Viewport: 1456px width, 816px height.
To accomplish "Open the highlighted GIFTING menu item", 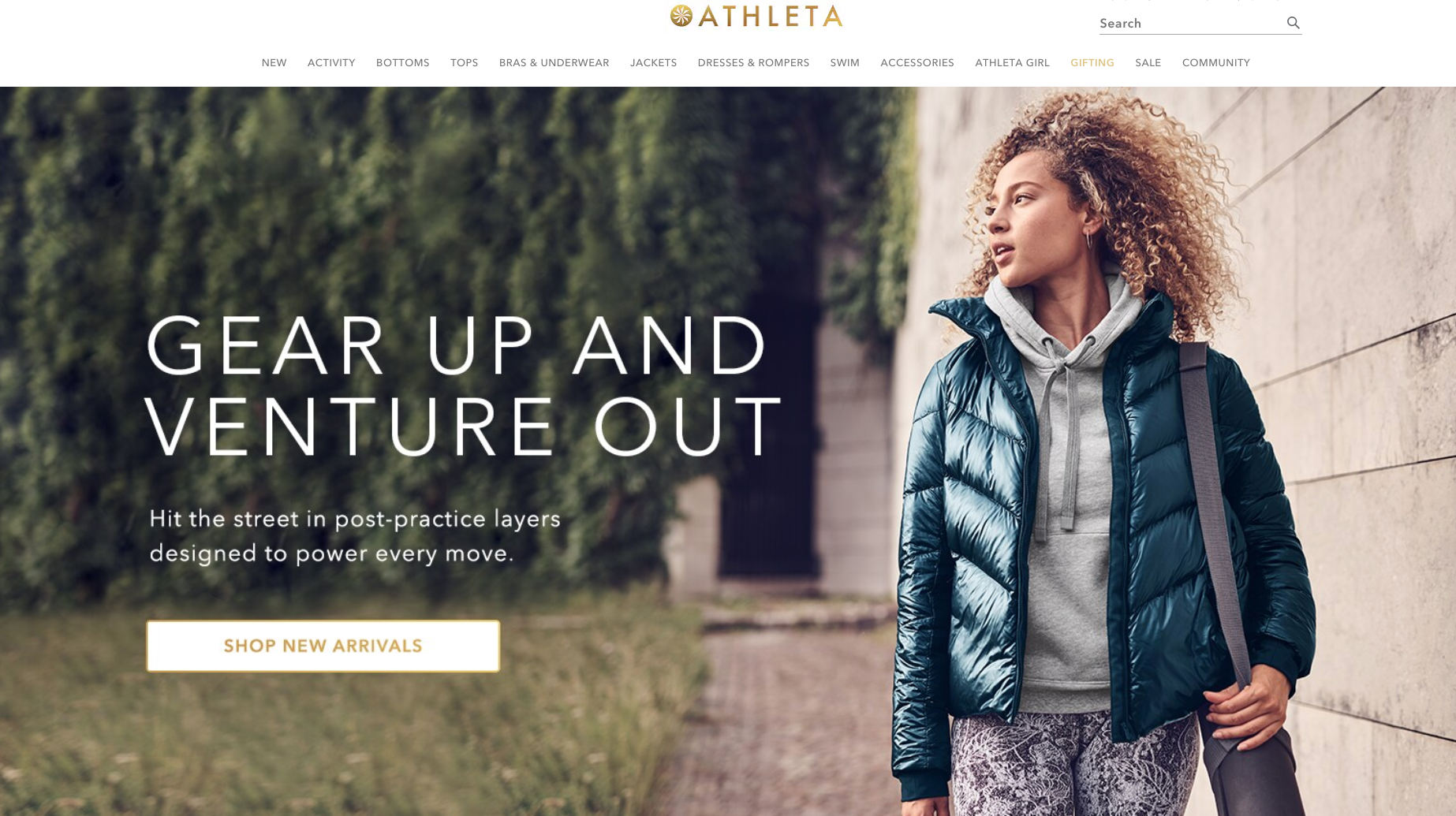I will coord(1092,63).
